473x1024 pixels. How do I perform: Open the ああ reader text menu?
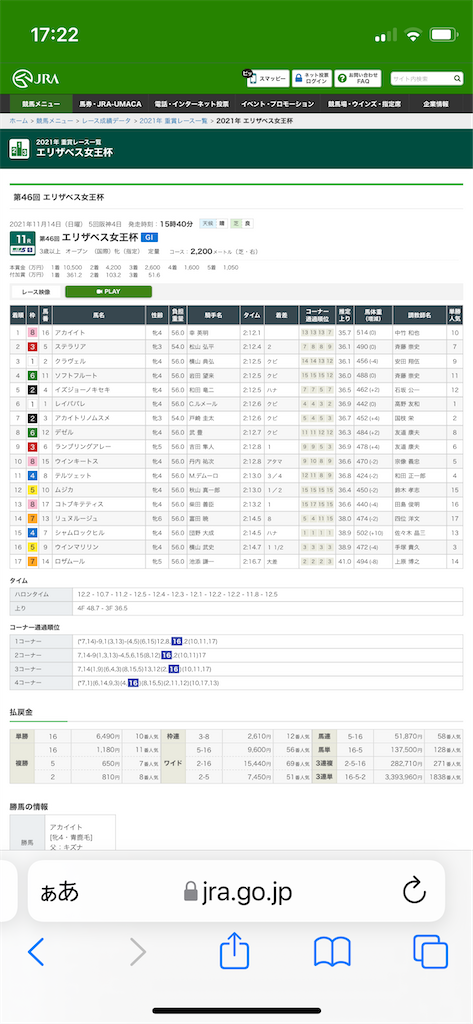pos(59,891)
